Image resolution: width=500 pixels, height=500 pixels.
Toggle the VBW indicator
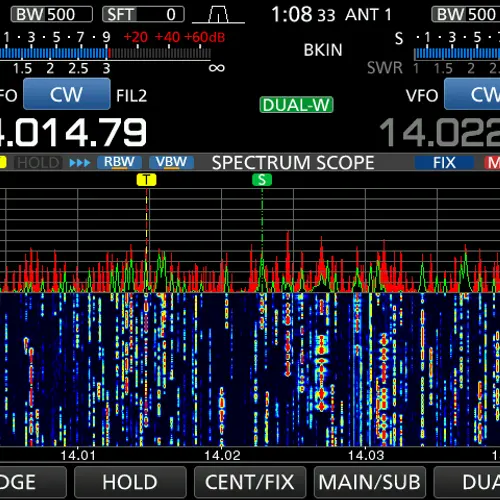(x=171, y=163)
